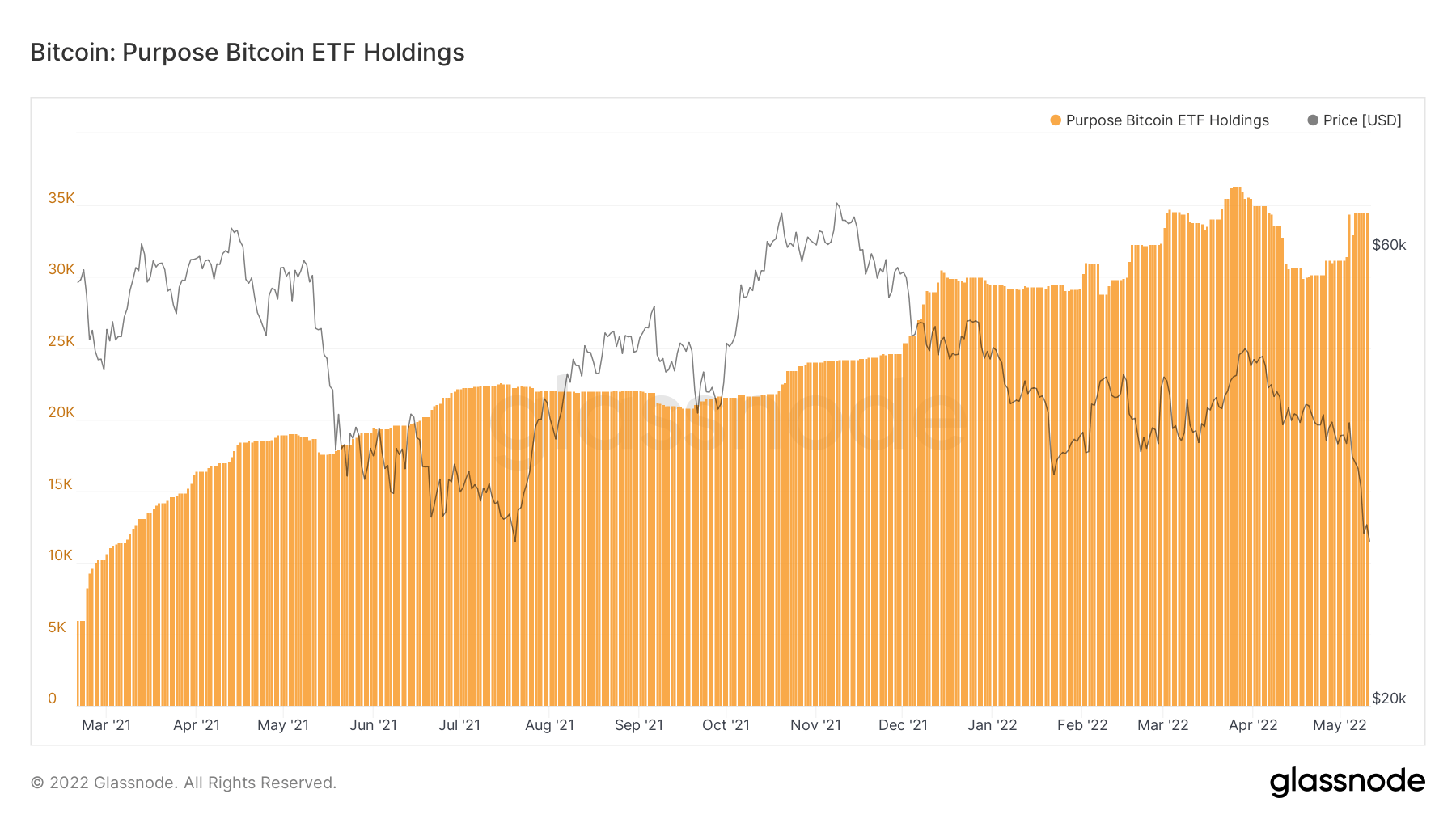Click the $60k price axis label
Screen dimensions: 1456x819
click(1389, 245)
